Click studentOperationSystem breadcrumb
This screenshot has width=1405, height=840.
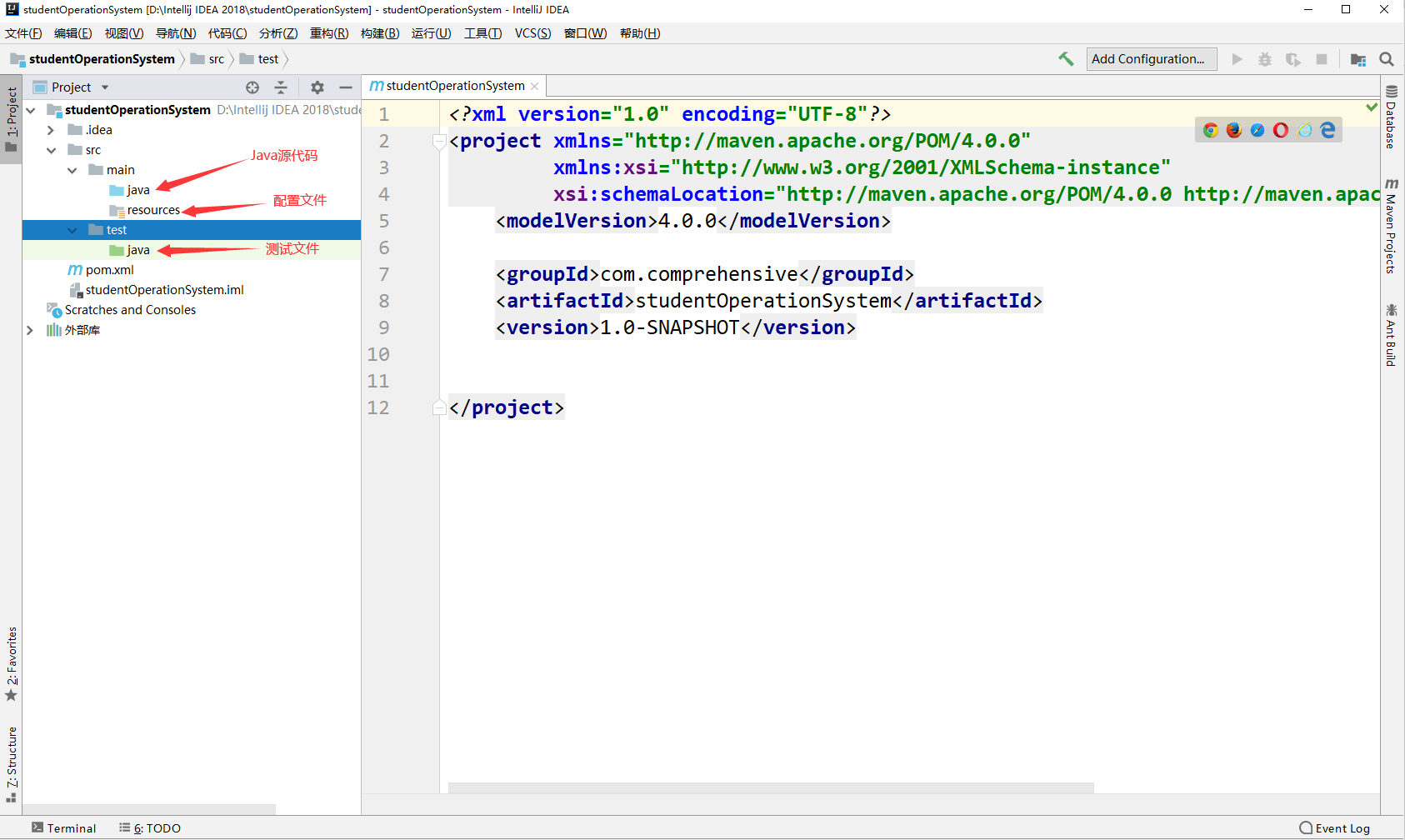click(93, 59)
